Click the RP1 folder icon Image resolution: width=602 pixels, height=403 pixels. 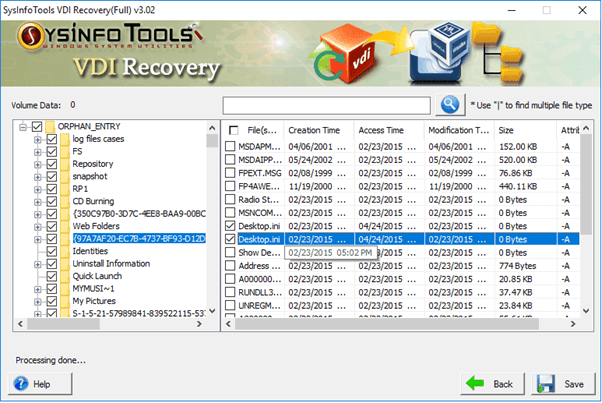[64, 189]
